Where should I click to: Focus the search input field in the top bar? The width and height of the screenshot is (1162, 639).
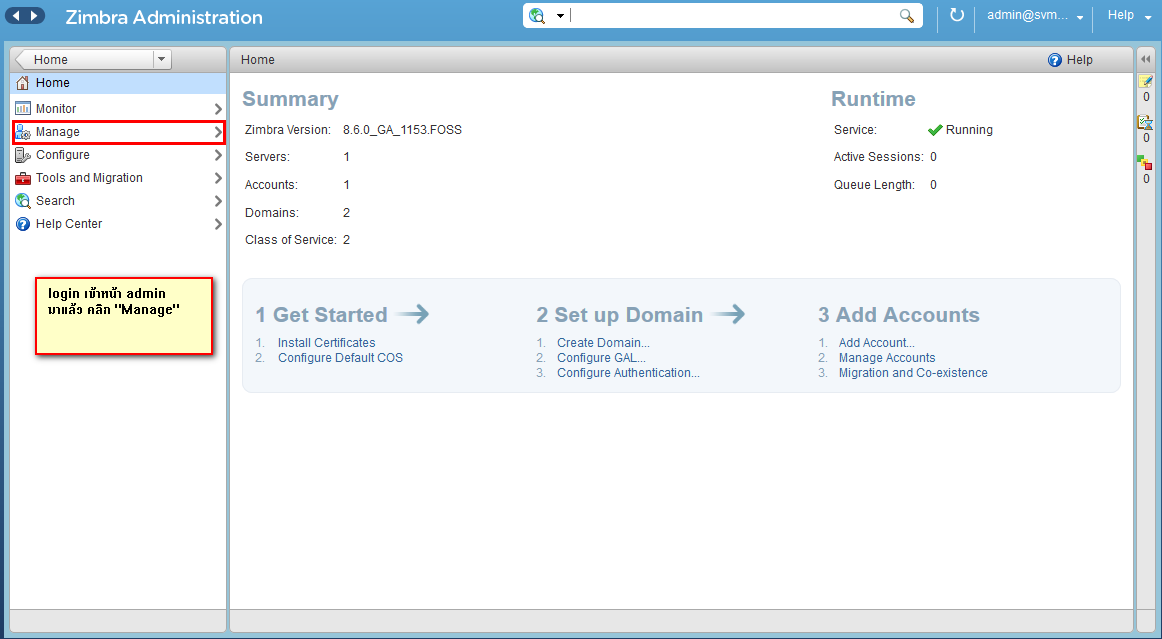pyautogui.click(x=732, y=16)
